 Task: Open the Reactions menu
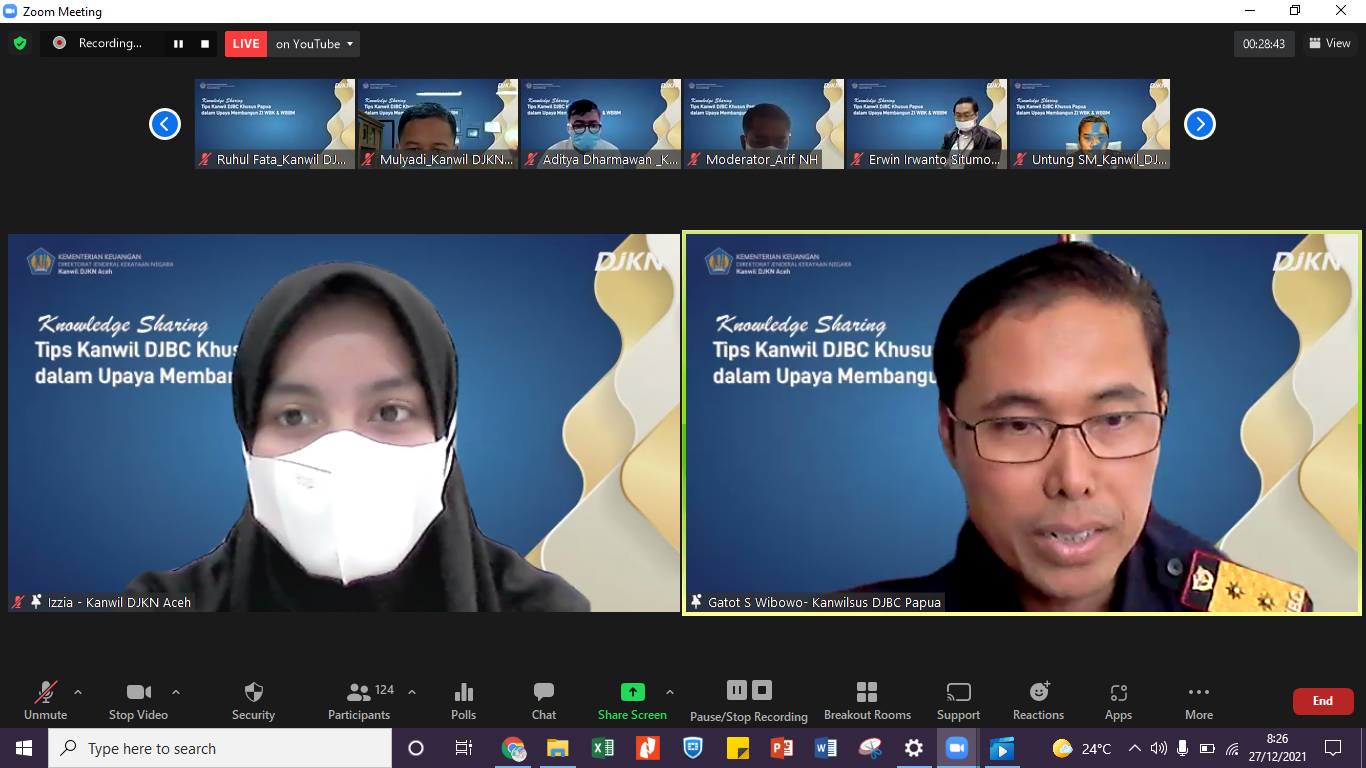tap(1038, 700)
